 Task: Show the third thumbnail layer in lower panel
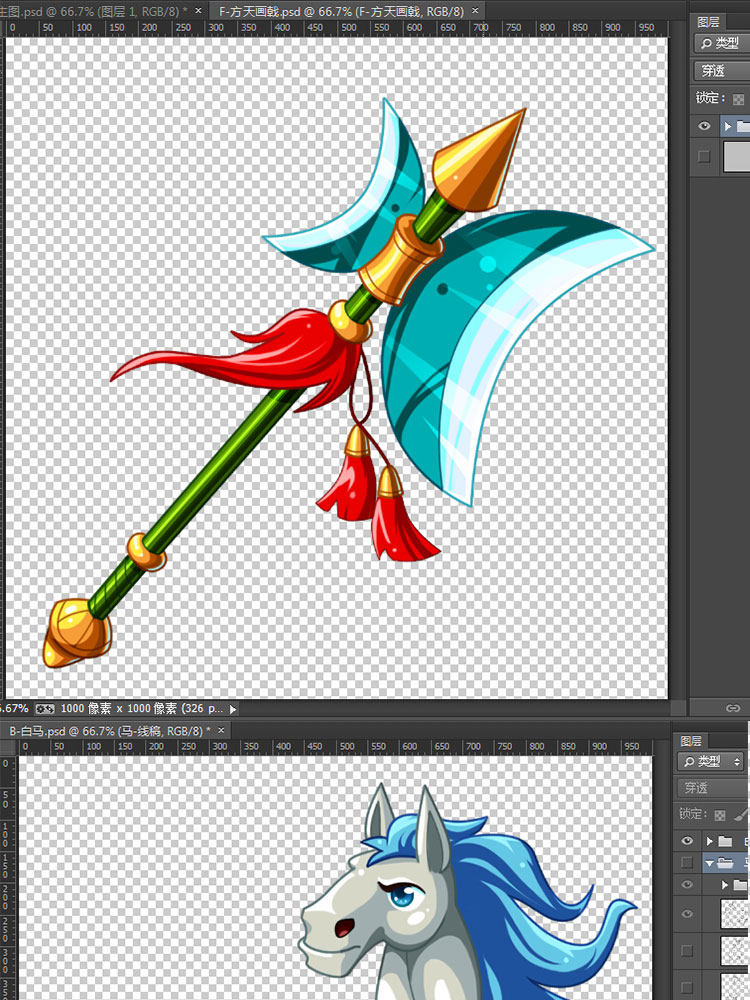coord(687,986)
